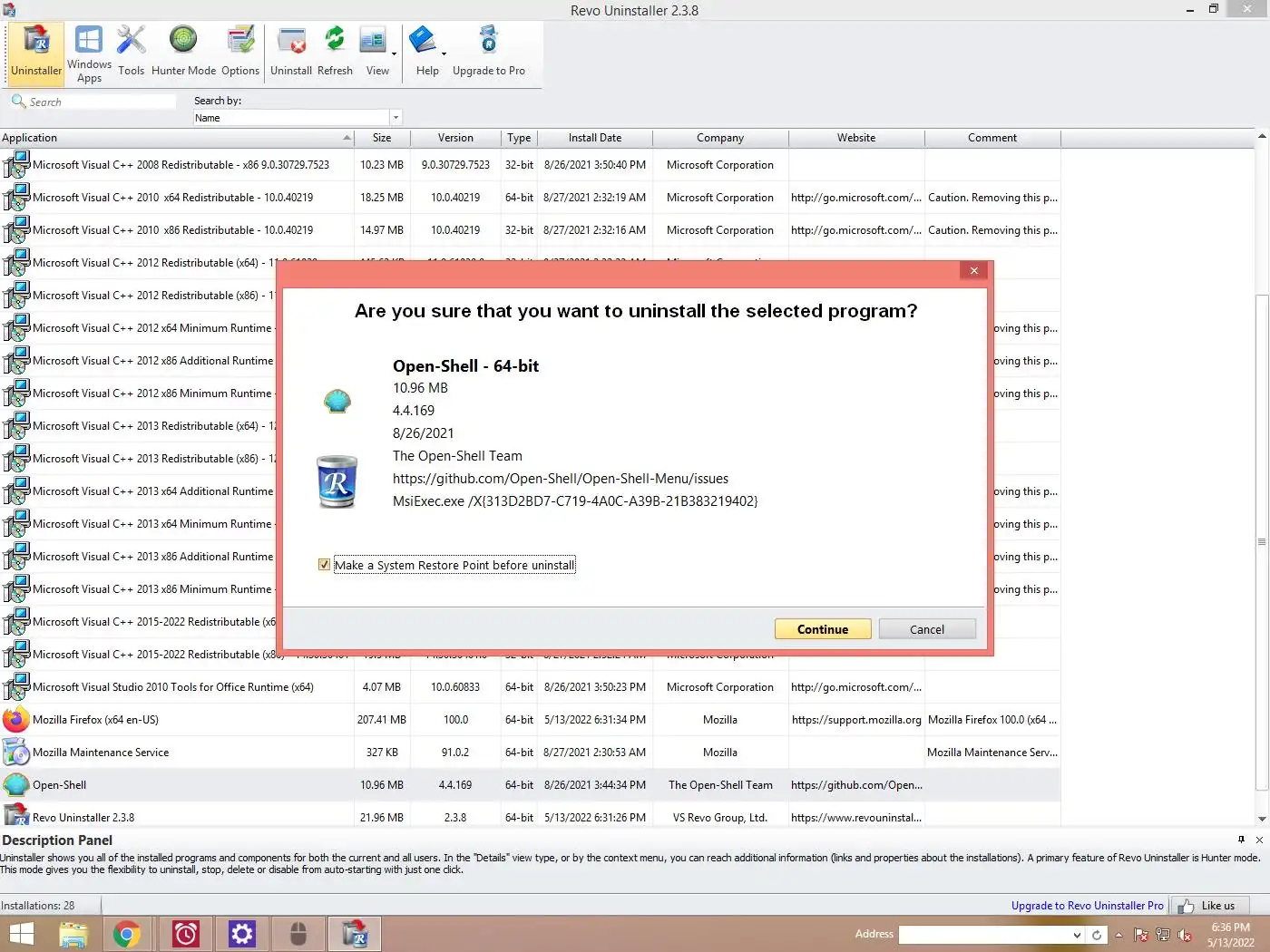Click the 207.41 MB size cell
This screenshot has width=1270, height=952.
click(x=382, y=720)
